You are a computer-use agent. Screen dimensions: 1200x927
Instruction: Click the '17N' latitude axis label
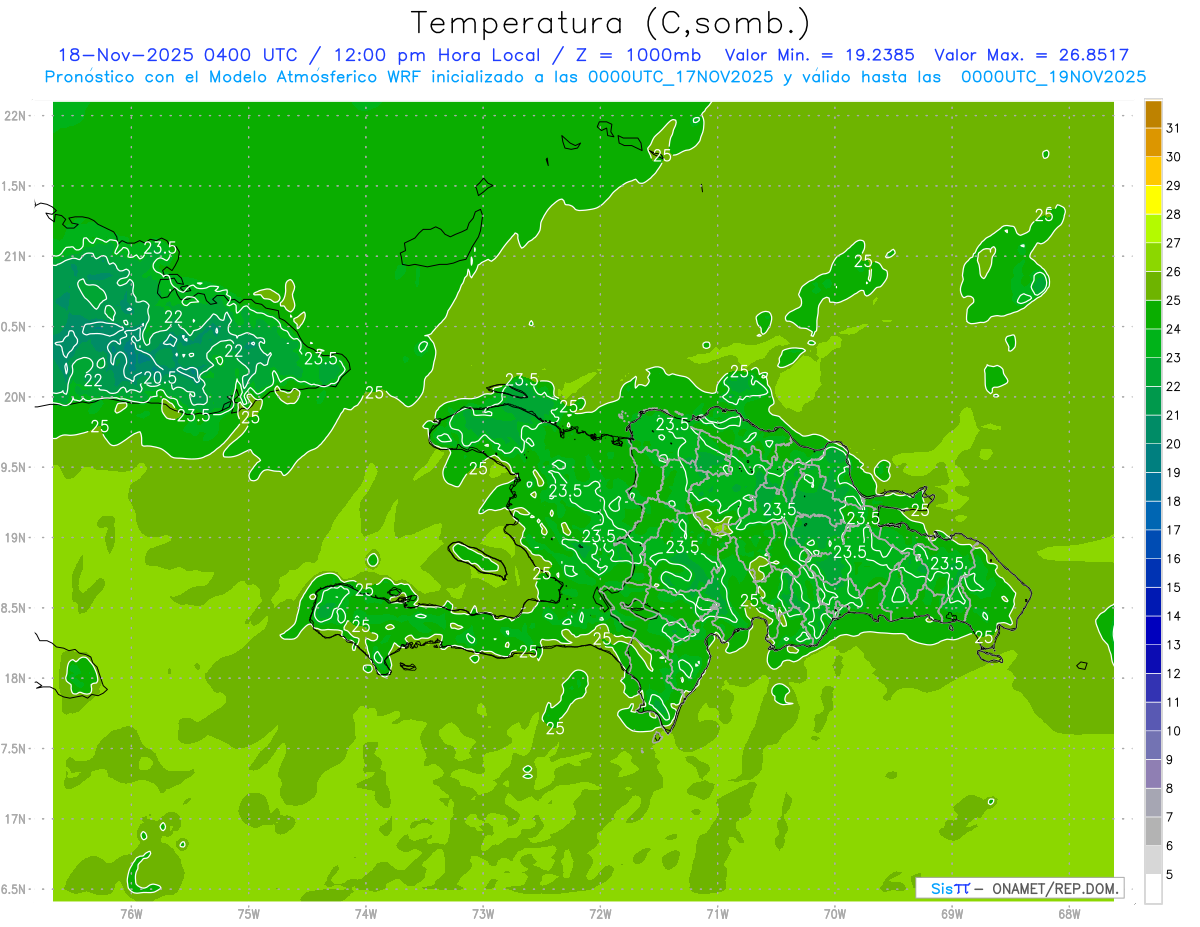click(x=14, y=819)
